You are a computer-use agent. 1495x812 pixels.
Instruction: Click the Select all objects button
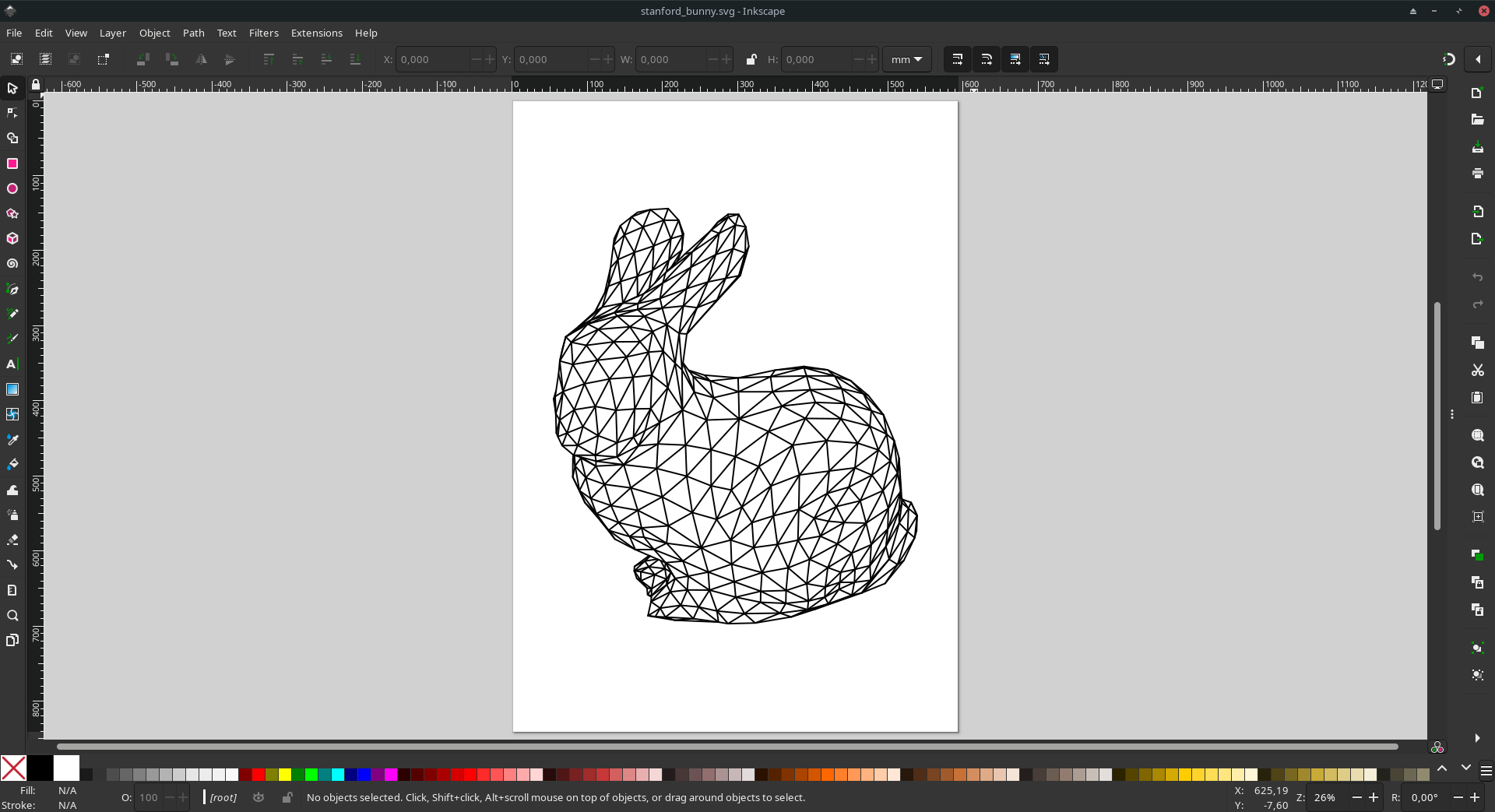pyautogui.click(x=16, y=59)
